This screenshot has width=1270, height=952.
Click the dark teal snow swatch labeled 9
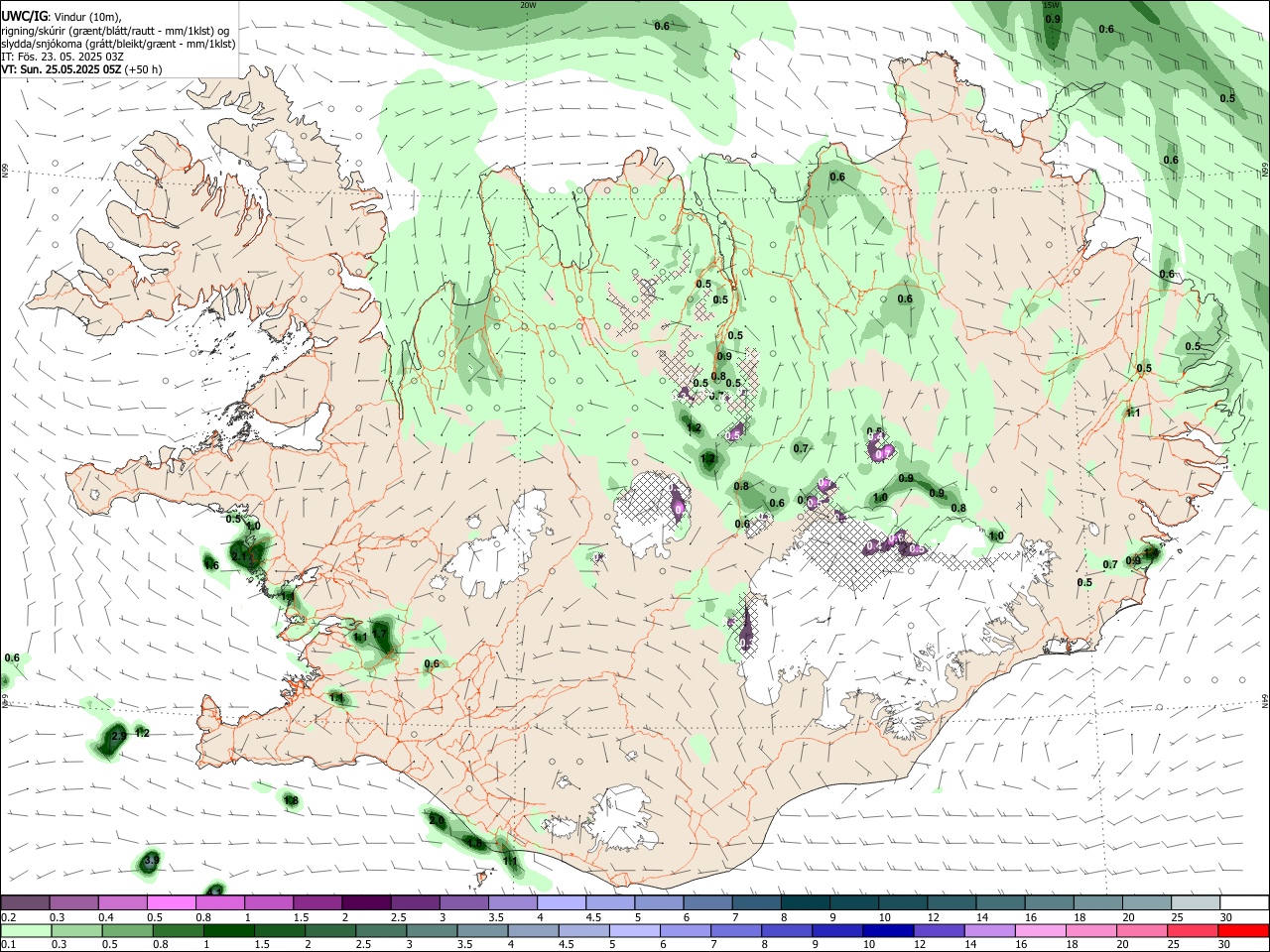point(853,902)
